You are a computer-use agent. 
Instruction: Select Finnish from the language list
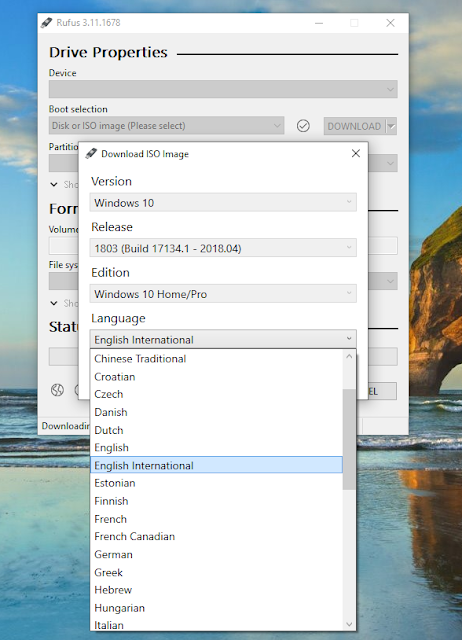216,501
